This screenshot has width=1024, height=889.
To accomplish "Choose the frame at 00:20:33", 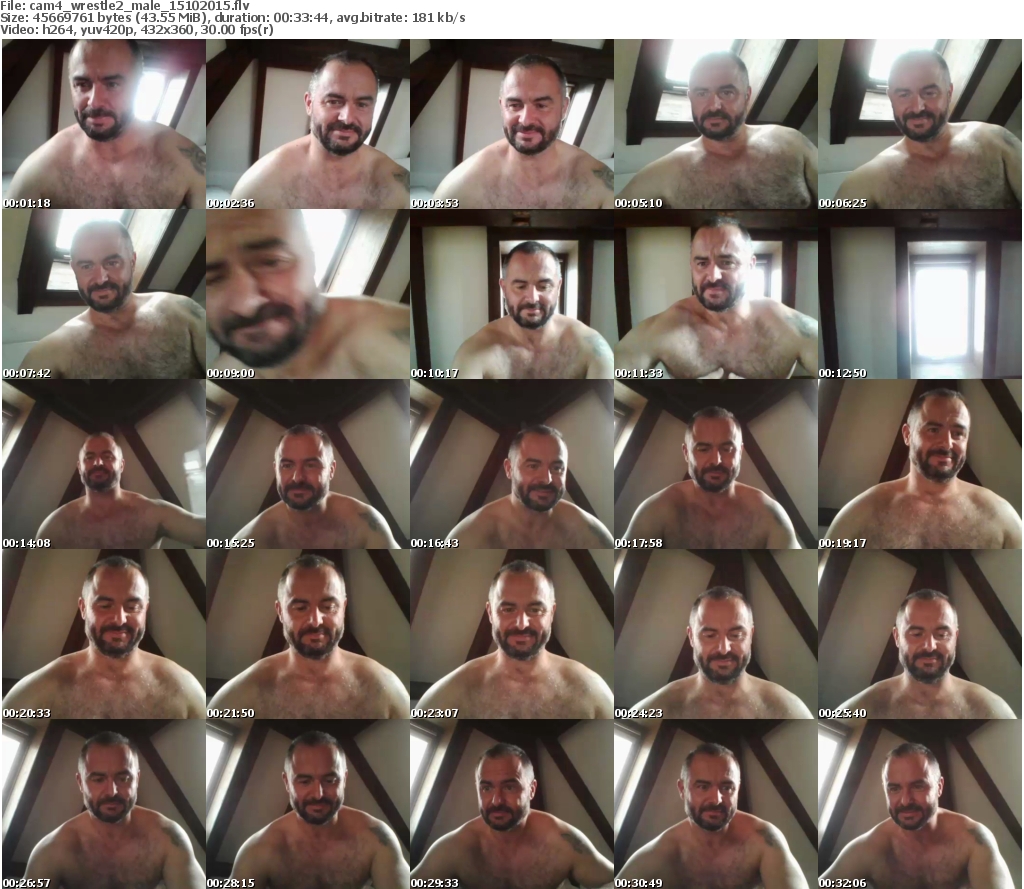I will tap(104, 634).
